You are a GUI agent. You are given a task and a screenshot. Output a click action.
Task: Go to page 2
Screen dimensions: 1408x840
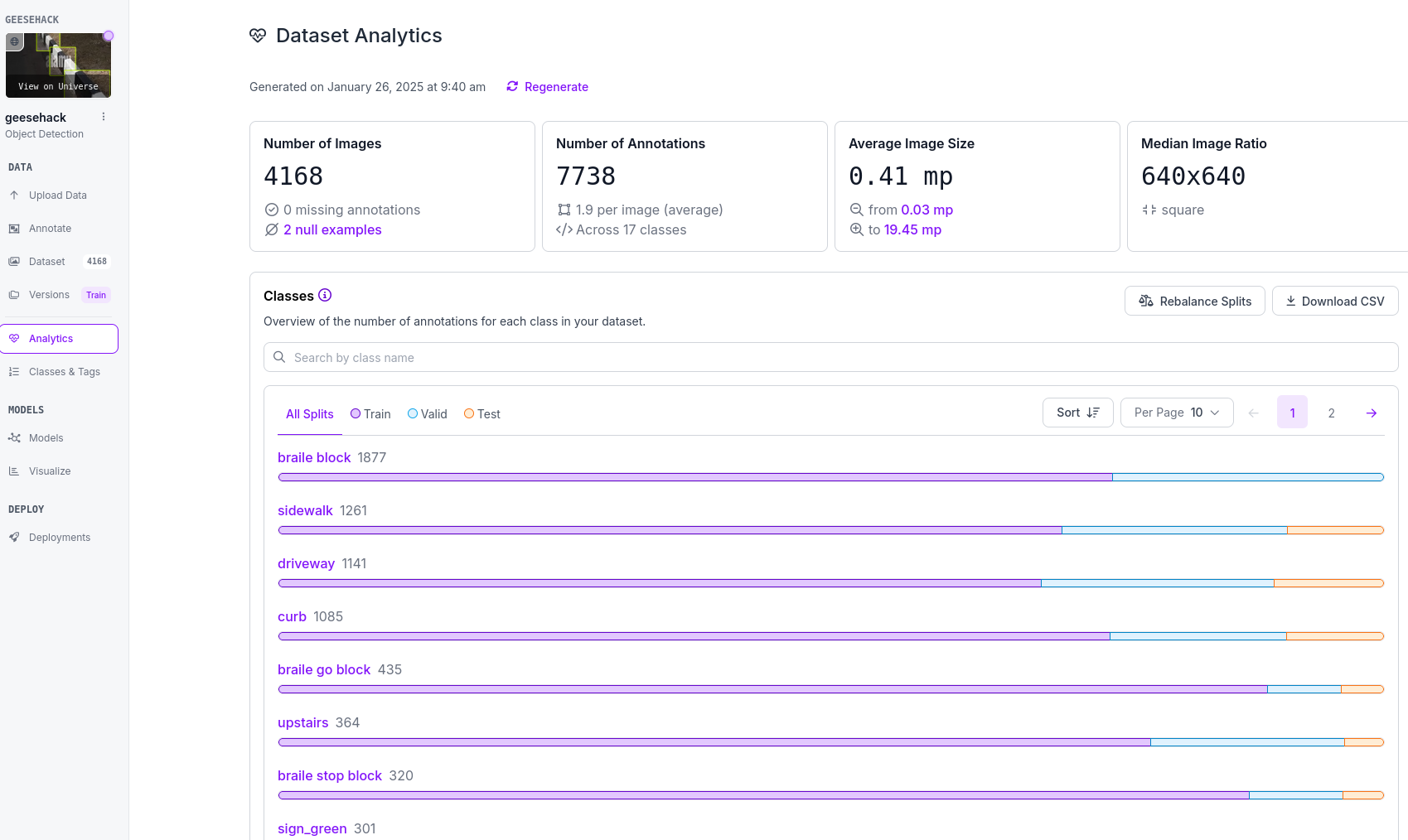pos(1332,413)
